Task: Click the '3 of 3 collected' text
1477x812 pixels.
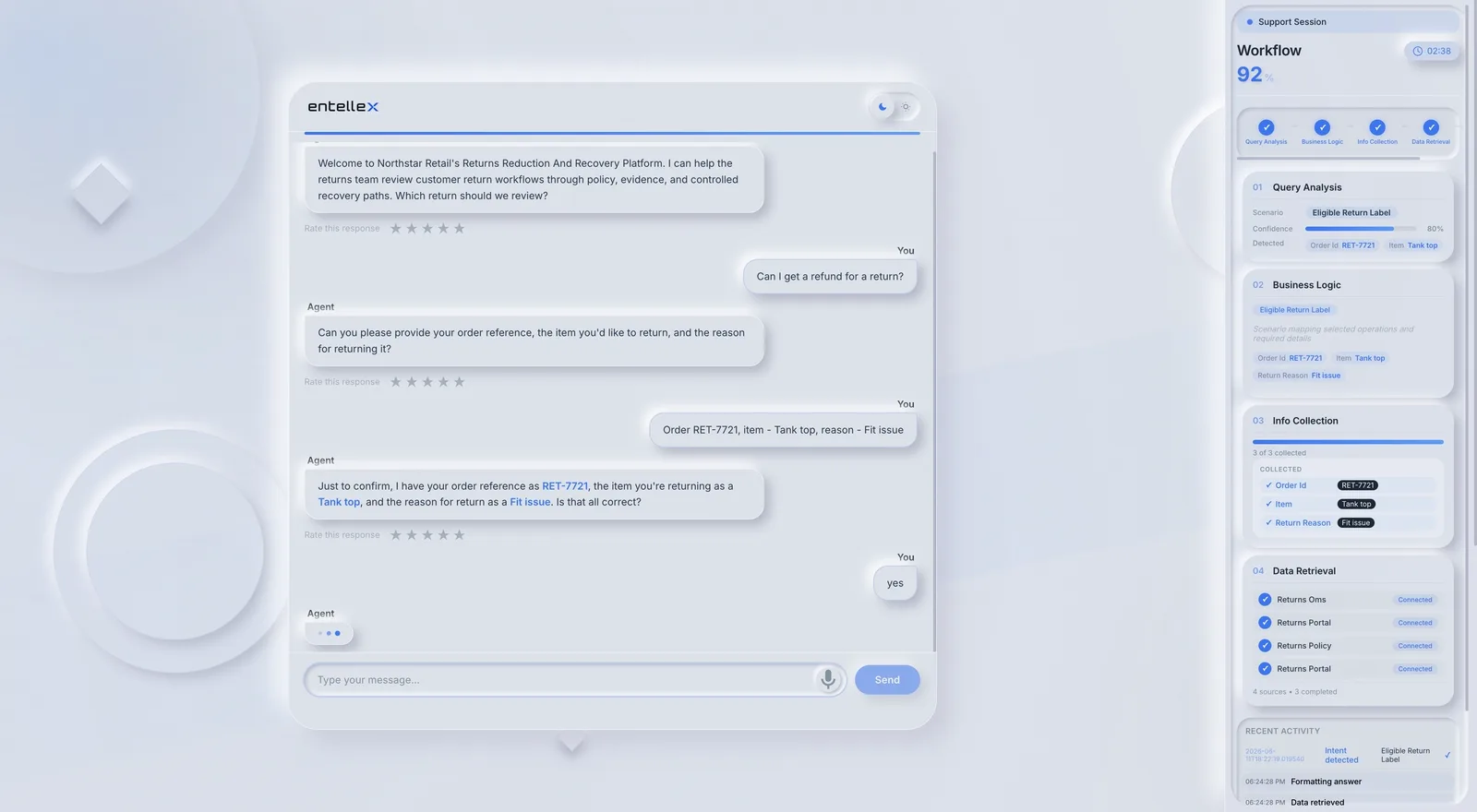Action: coord(1279,453)
